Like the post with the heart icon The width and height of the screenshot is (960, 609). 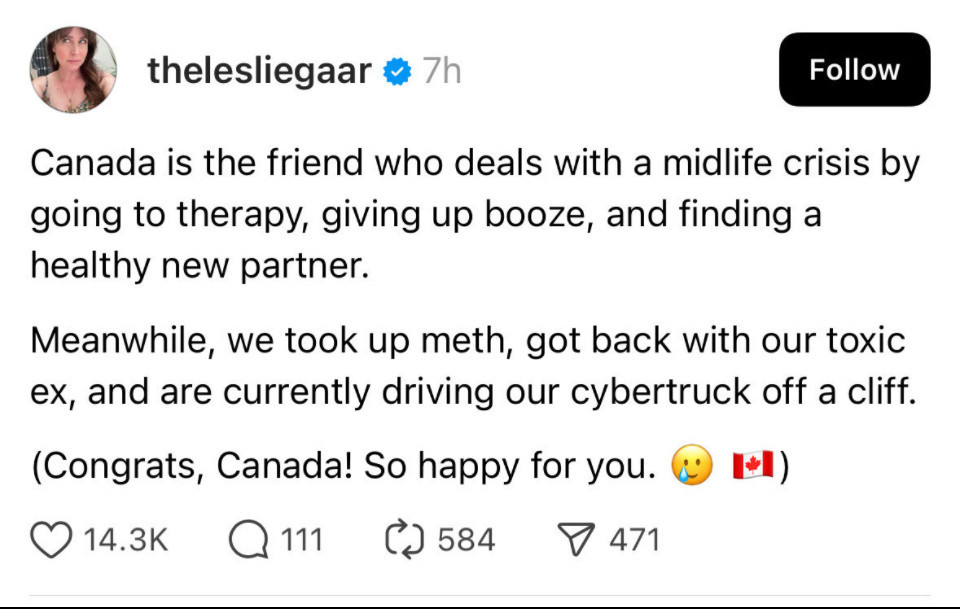(51, 540)
